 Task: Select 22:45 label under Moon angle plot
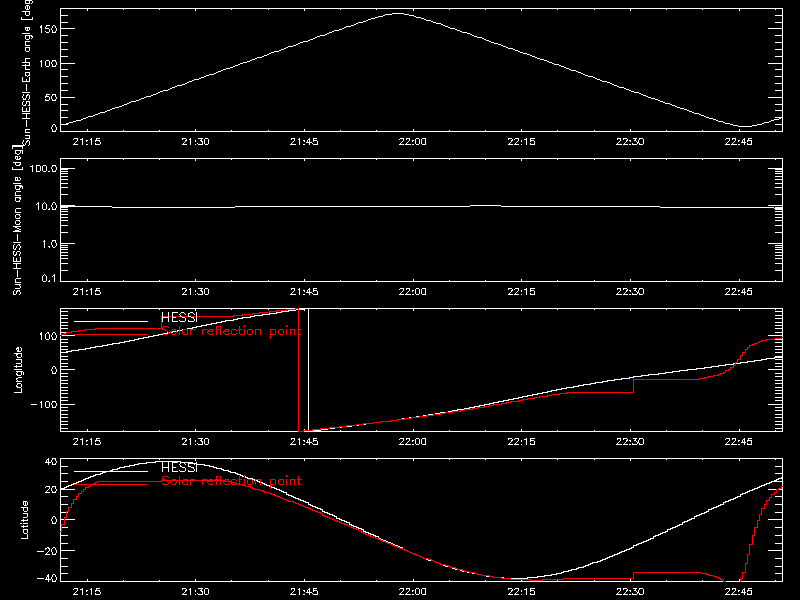739,291
